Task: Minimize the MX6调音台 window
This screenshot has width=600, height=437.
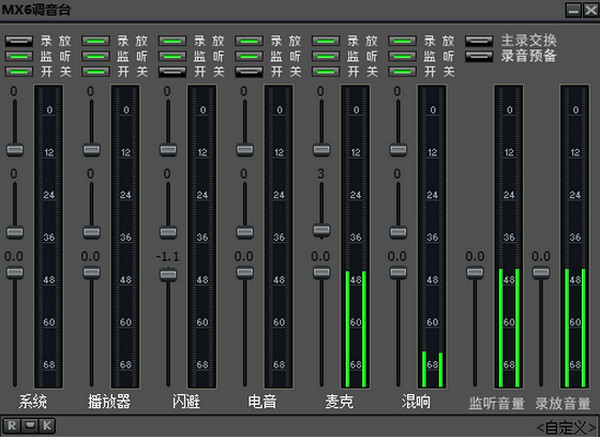Action: [x=573, y=10]
